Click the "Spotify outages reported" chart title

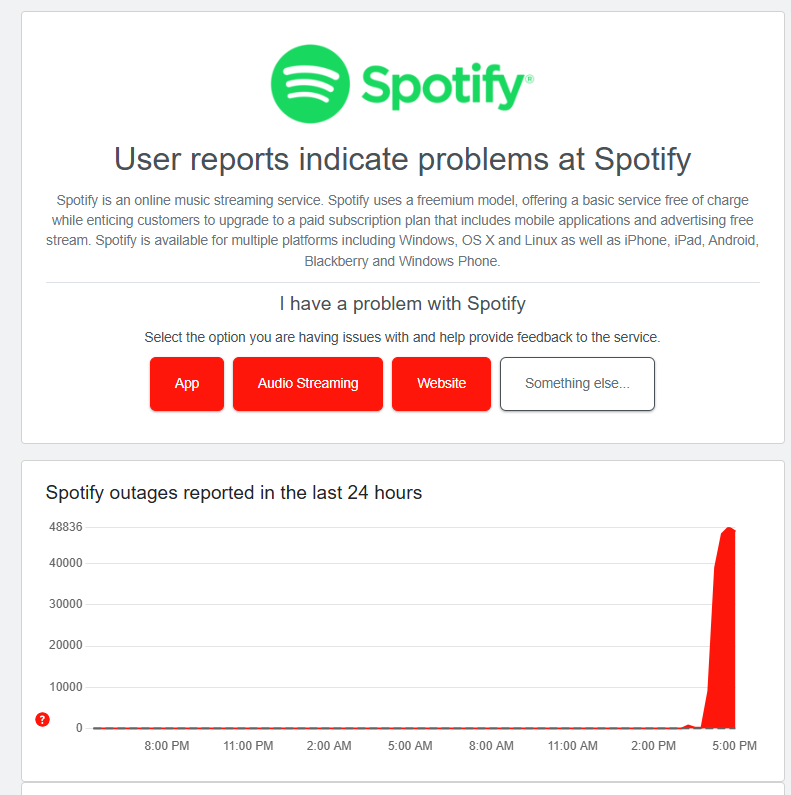pyautogui.click(x=234, y=492)
